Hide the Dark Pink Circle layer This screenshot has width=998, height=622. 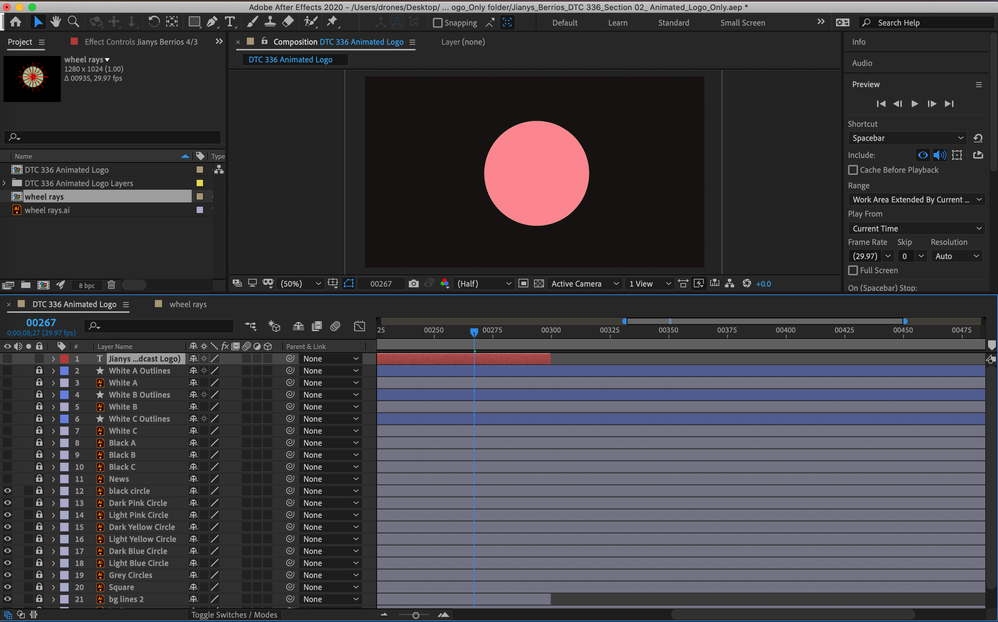coord(7,503)
